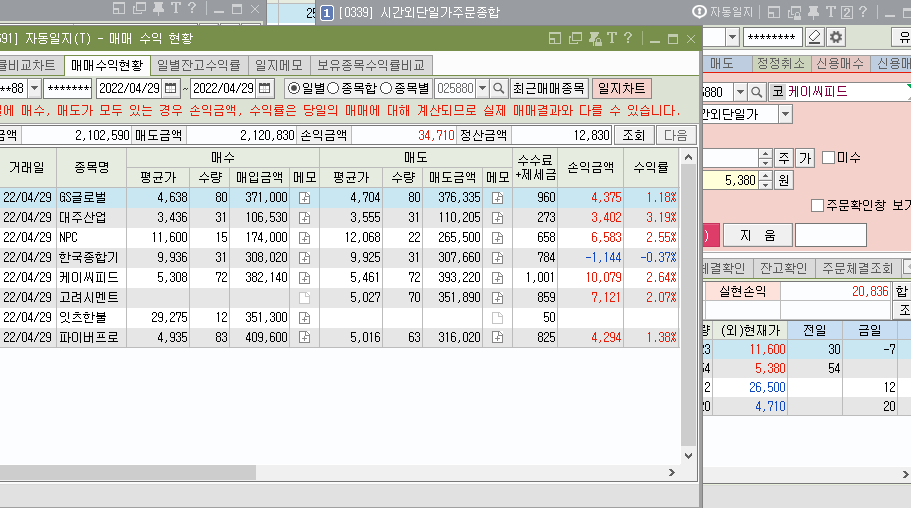Open sell memo for 케이씨피드 row

[x=497, y=278]
